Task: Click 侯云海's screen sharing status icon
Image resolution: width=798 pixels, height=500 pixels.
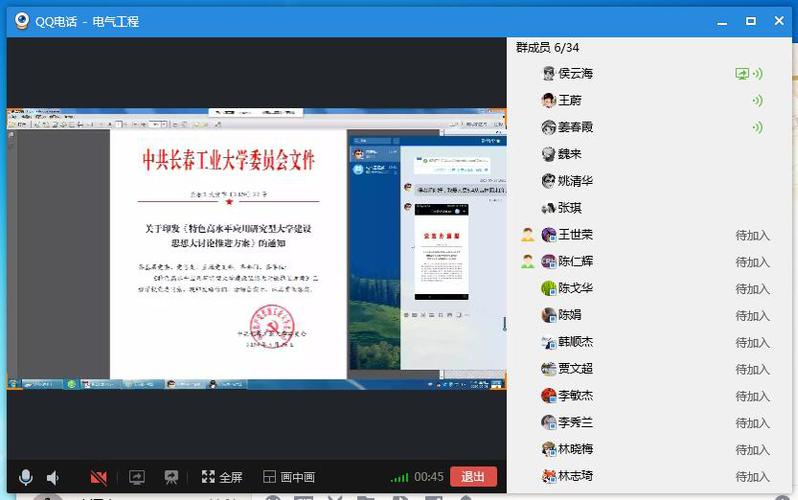Action: [x=741, y=74]
